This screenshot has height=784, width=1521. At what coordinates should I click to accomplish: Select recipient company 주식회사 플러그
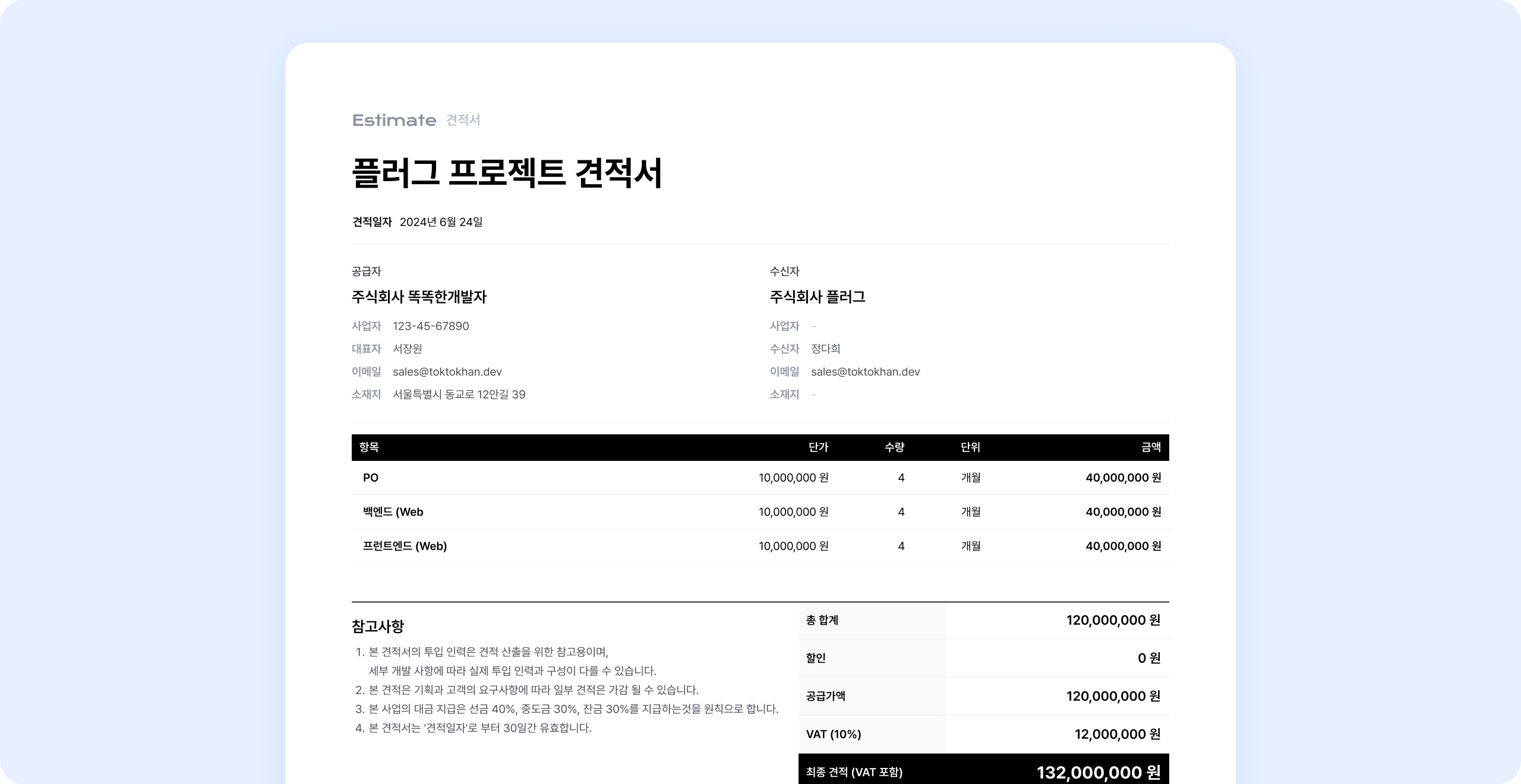click(x=818, y=297)
